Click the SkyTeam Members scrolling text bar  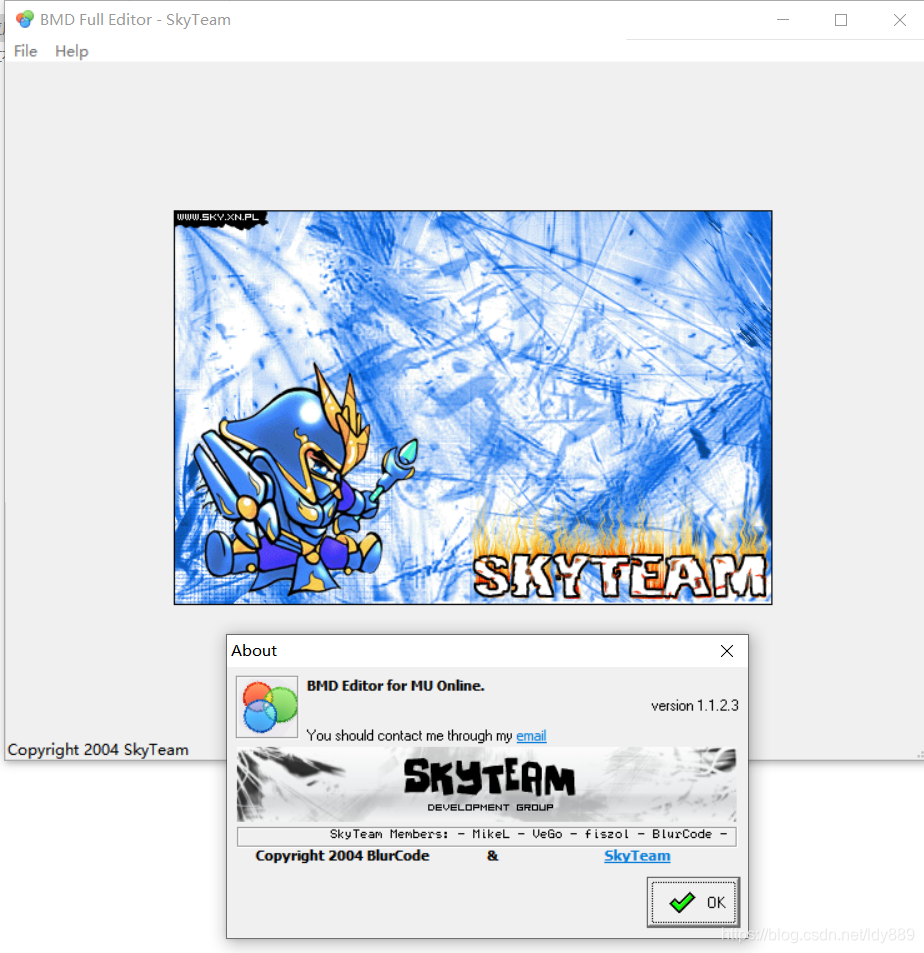click(x=486, y=836)
